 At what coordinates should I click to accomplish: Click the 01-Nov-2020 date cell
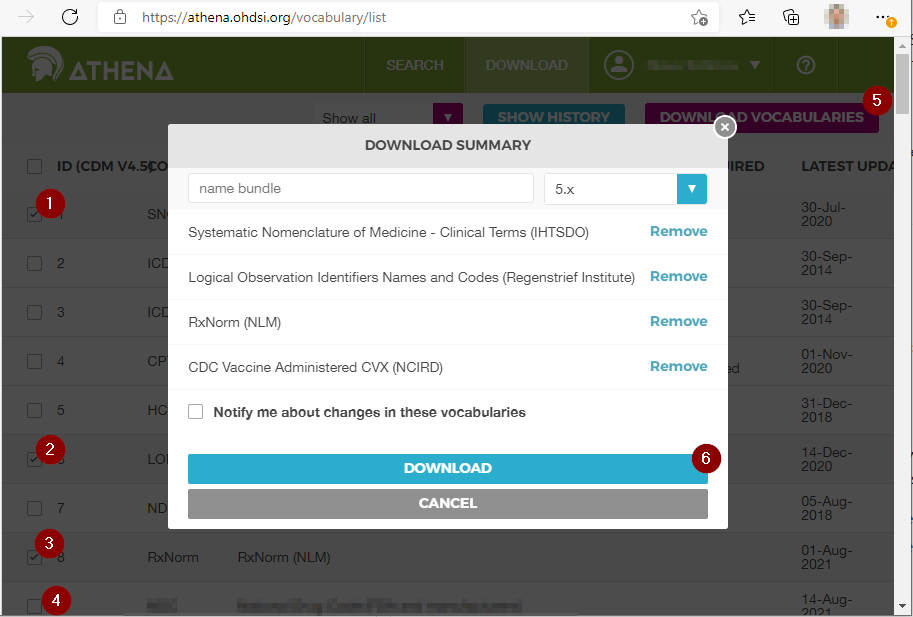[826, 361]
